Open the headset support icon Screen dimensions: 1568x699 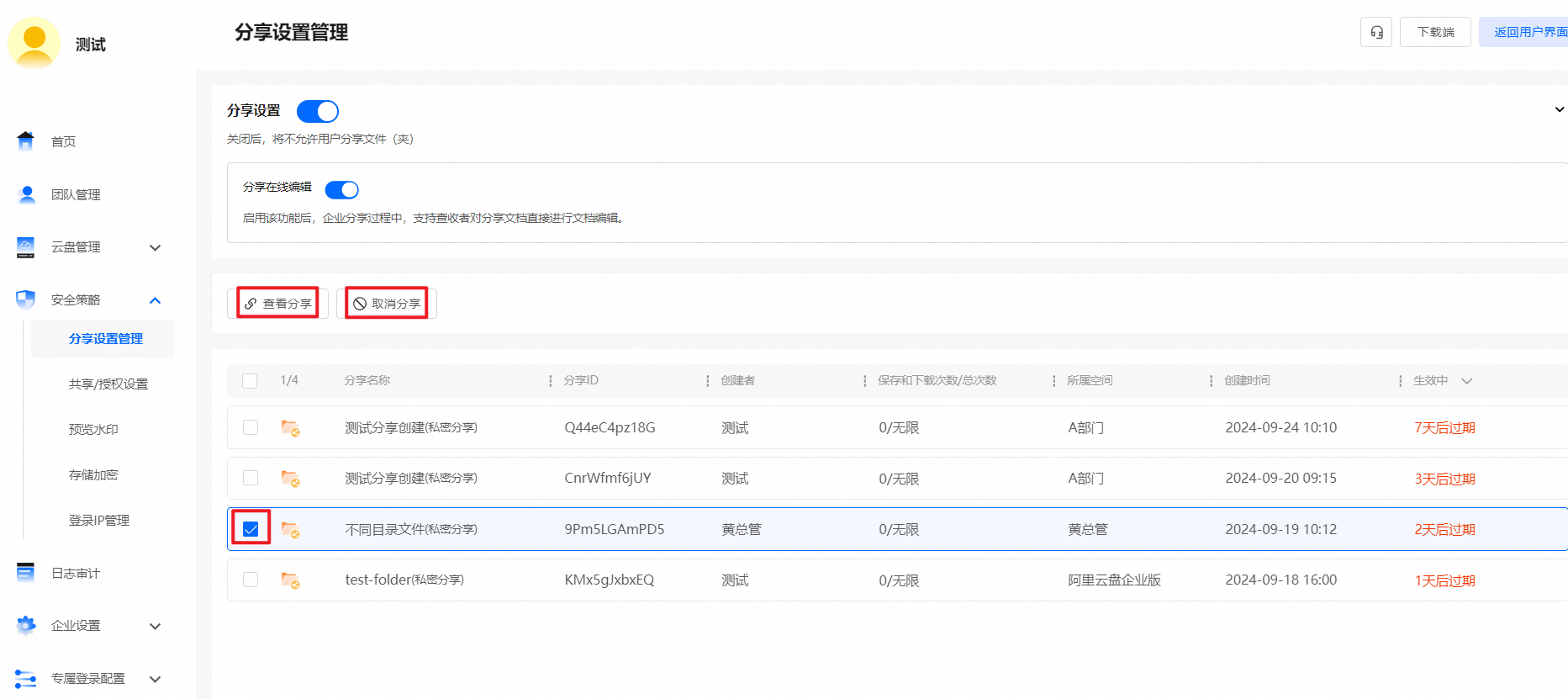pyautogui.click(x=1376, y=32)
